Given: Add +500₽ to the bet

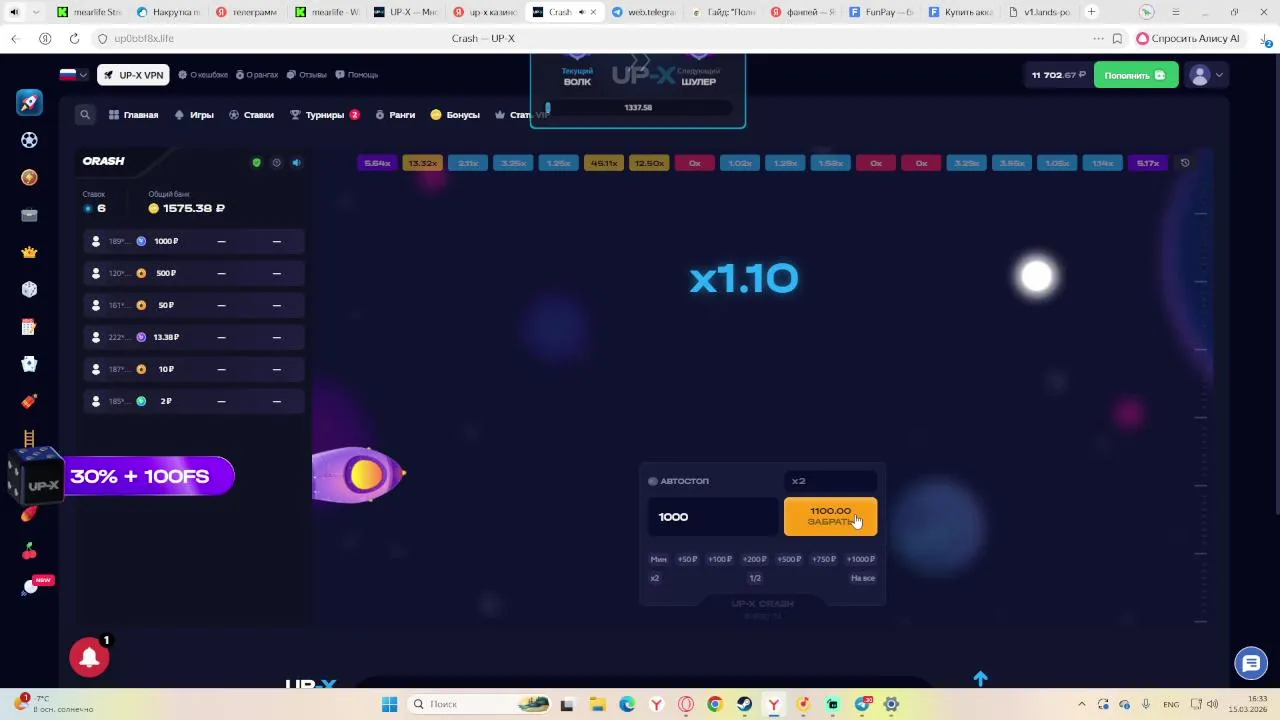Looking at the screenshot, I should [789, 559].
